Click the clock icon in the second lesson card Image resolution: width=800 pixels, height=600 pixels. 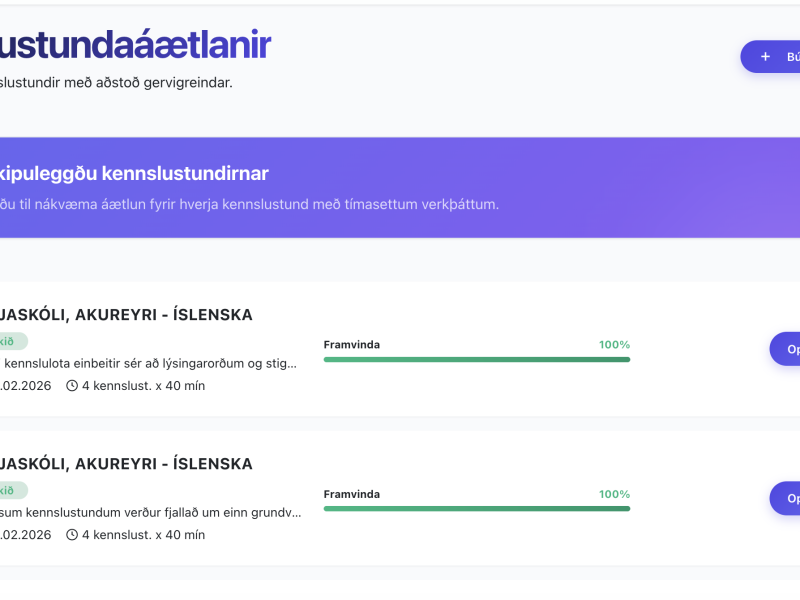point(72,535)
